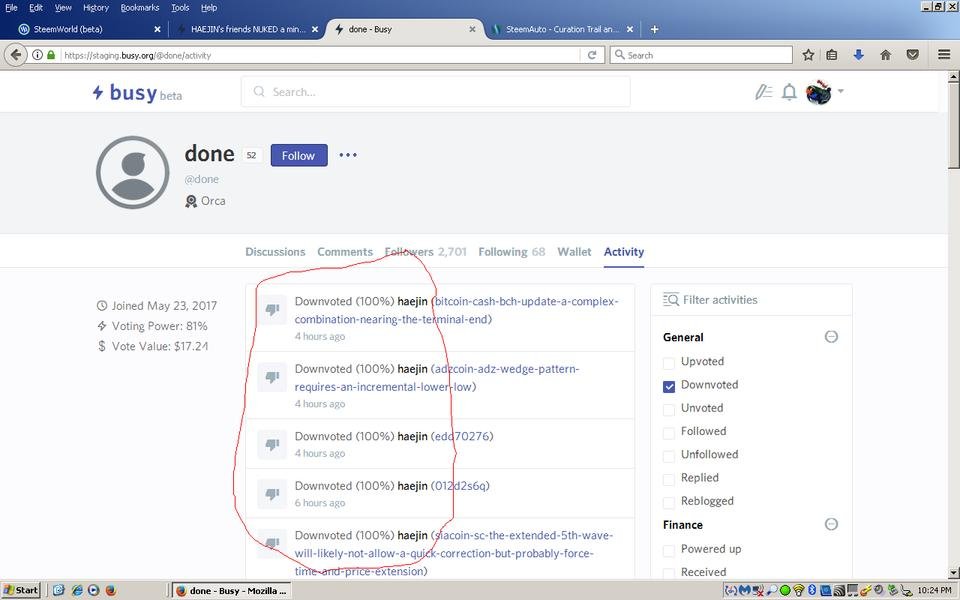
Task: Collapse the General filter section
Action: click(x=831, y=337)
